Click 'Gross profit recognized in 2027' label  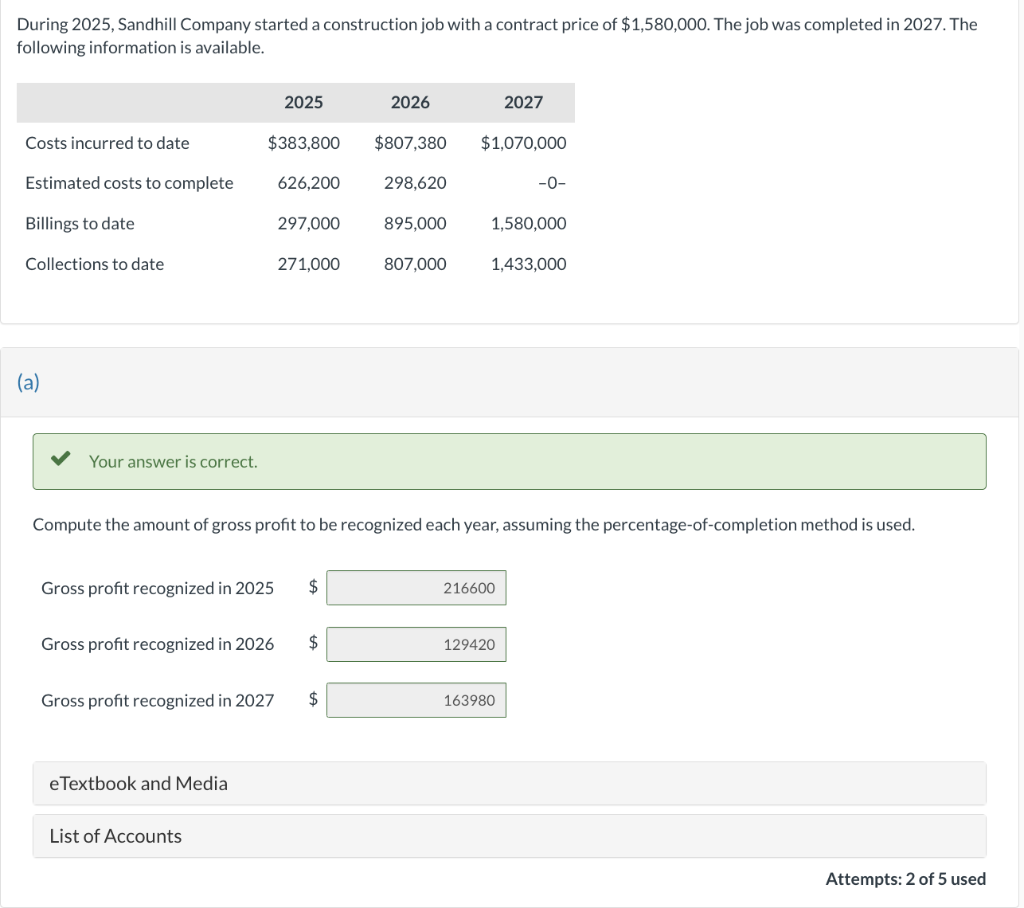coord(157,700)
